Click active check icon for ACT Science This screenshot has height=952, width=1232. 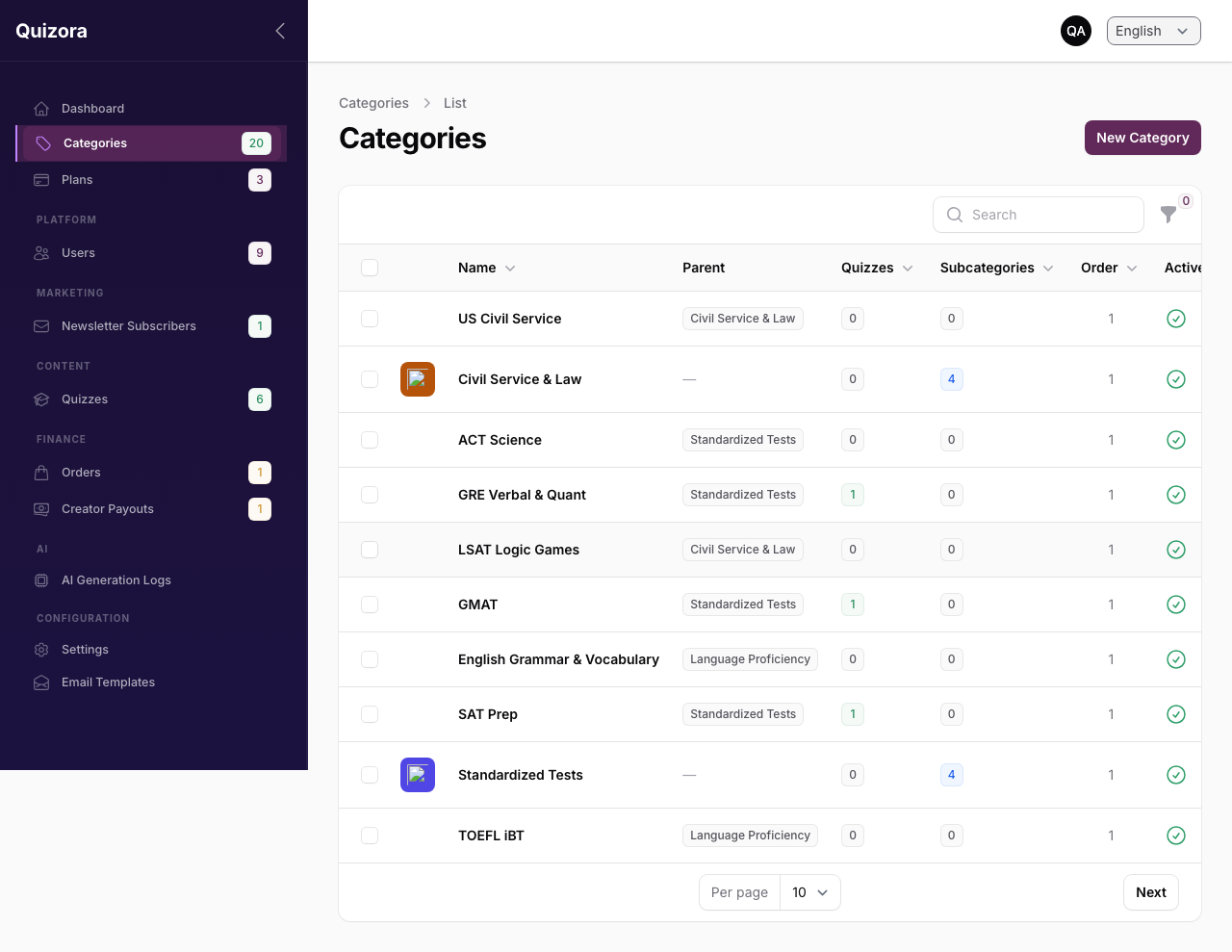[x=1176, y=440]
